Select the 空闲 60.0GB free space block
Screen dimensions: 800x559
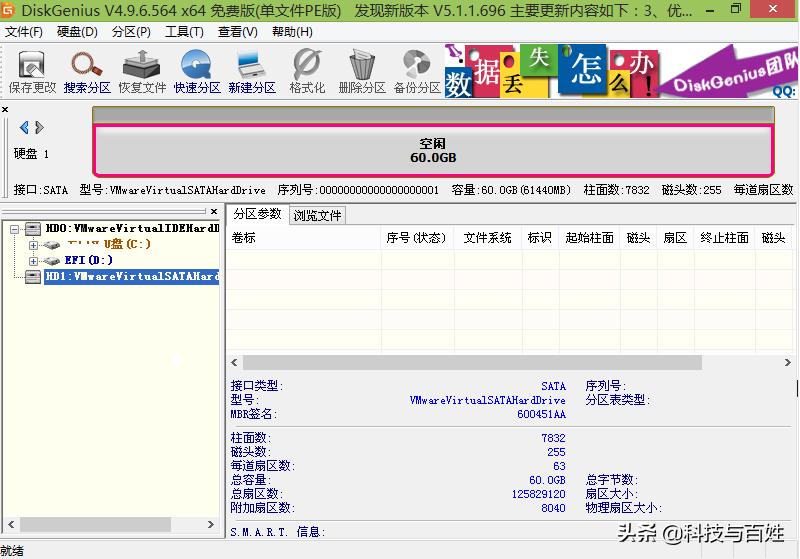coord(433,150)
